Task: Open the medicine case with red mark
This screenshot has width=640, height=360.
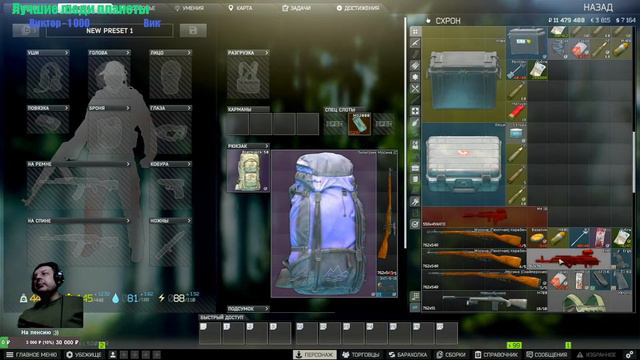Action: [x=464, y=164]
